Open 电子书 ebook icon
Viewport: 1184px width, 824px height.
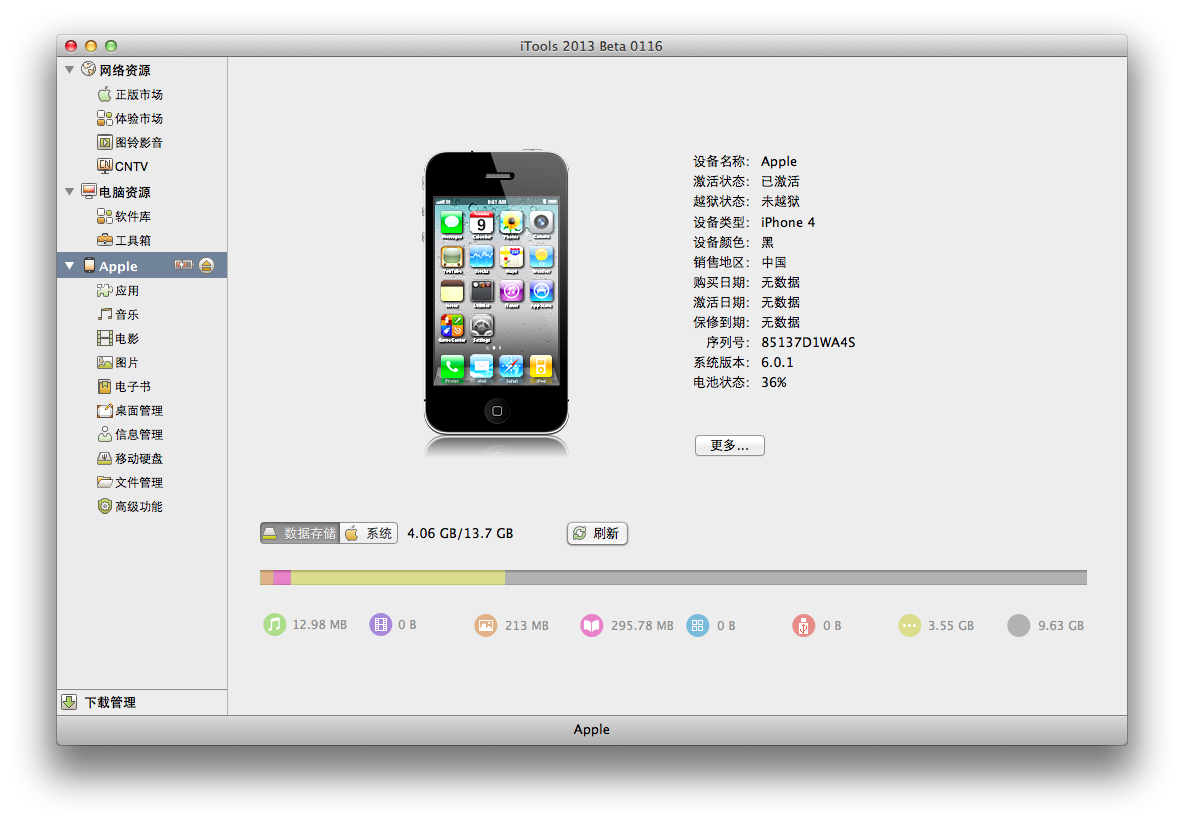(104, 387)
